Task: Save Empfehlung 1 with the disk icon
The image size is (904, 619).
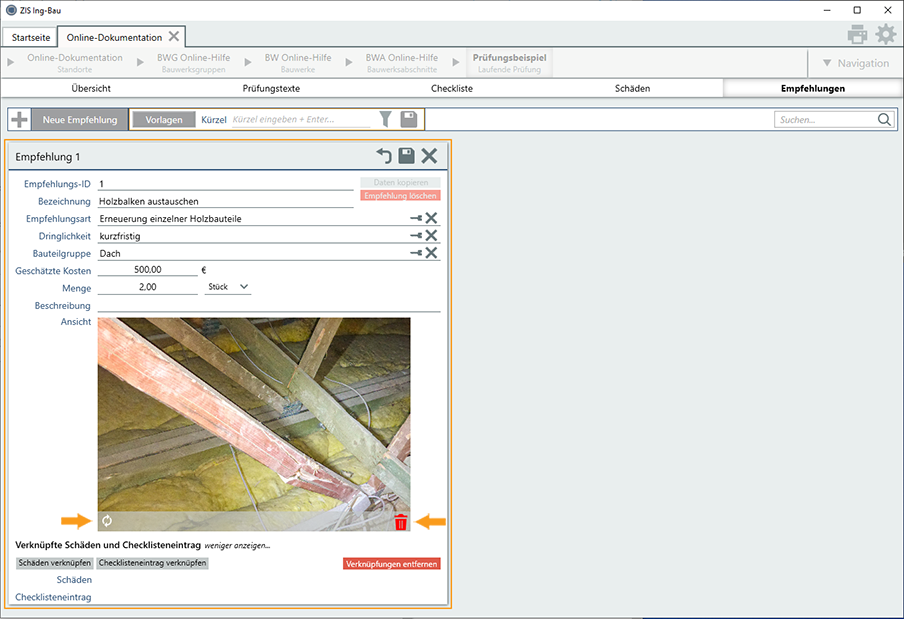Action: tap(406, 156)
